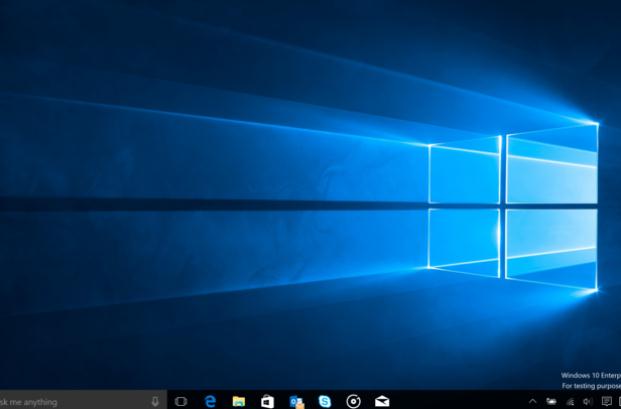Activate the Cortana microphone icon
The image size is (621, 409).
tap(155, 401)
